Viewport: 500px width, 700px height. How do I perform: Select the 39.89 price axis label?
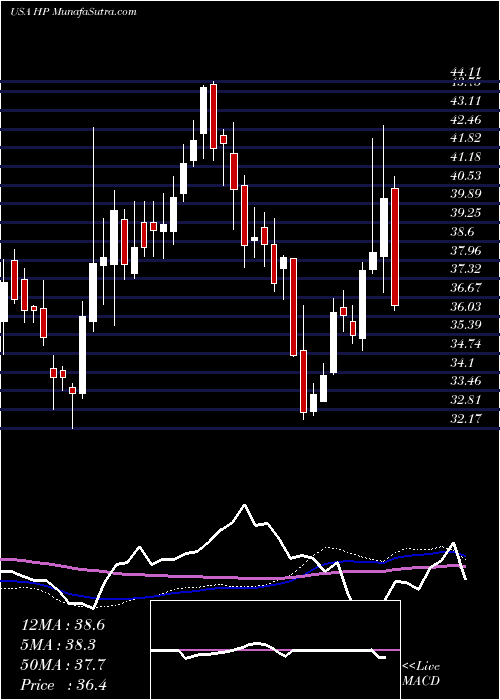tap(465, 194)
